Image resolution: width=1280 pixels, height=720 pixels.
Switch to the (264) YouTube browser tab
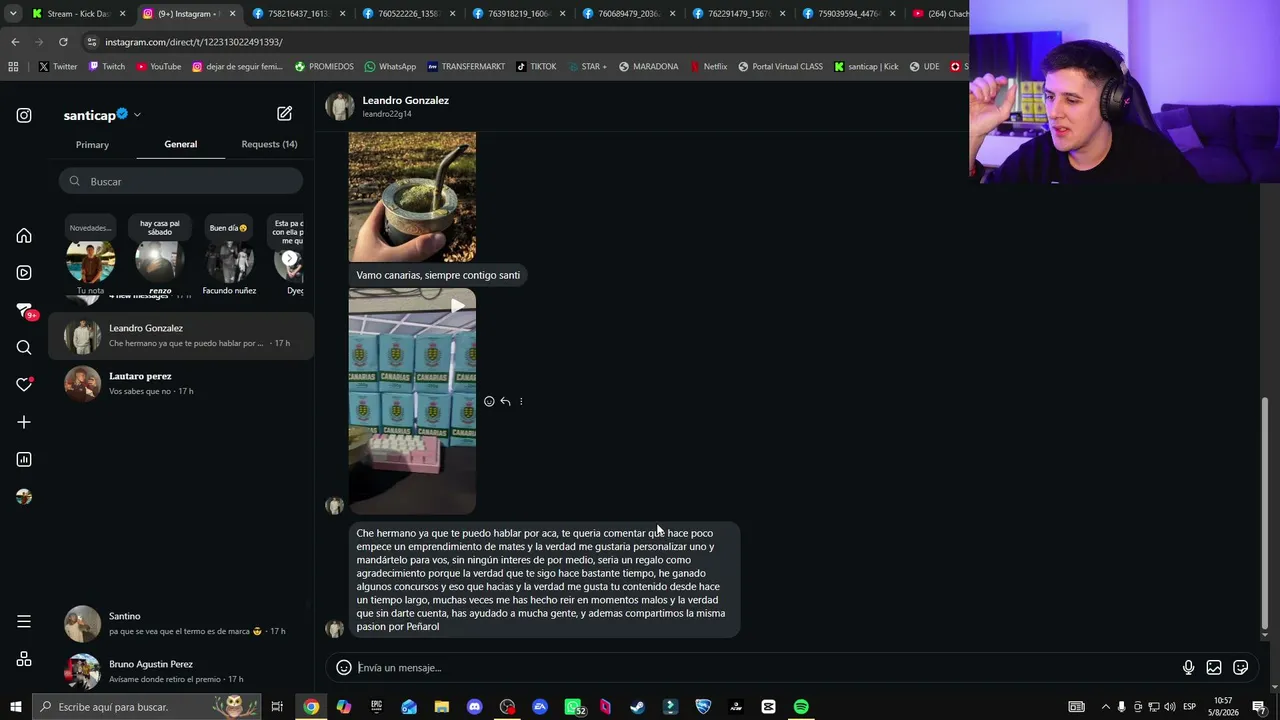[940, 14]
